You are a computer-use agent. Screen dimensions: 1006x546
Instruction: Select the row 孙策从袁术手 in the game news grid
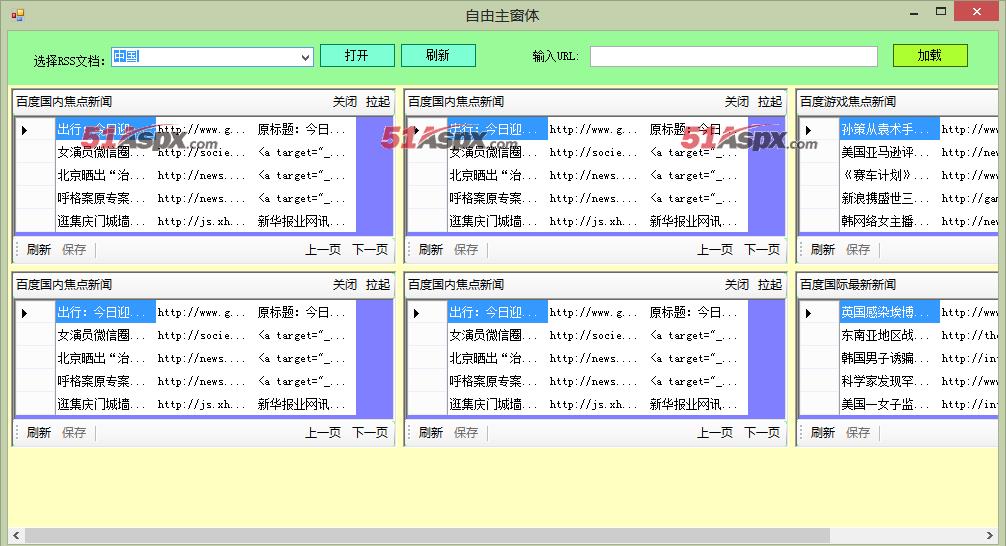point(889,130)
